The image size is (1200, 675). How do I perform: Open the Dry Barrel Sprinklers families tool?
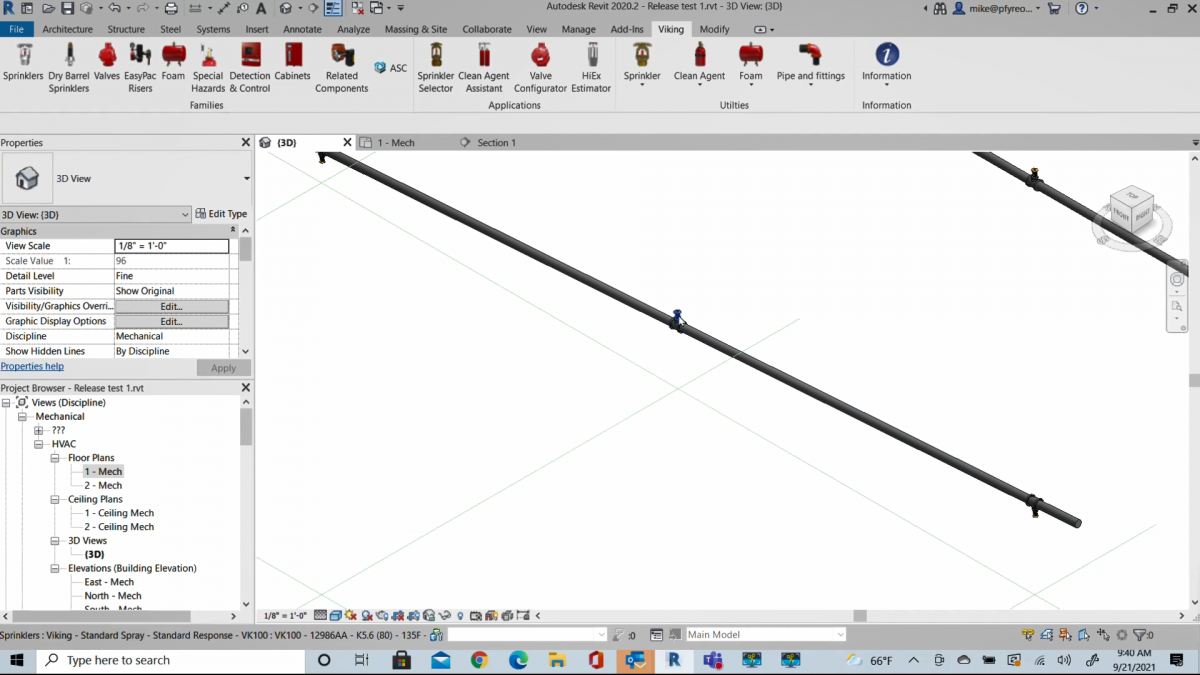pyautogui.click(x=68, y=62)
